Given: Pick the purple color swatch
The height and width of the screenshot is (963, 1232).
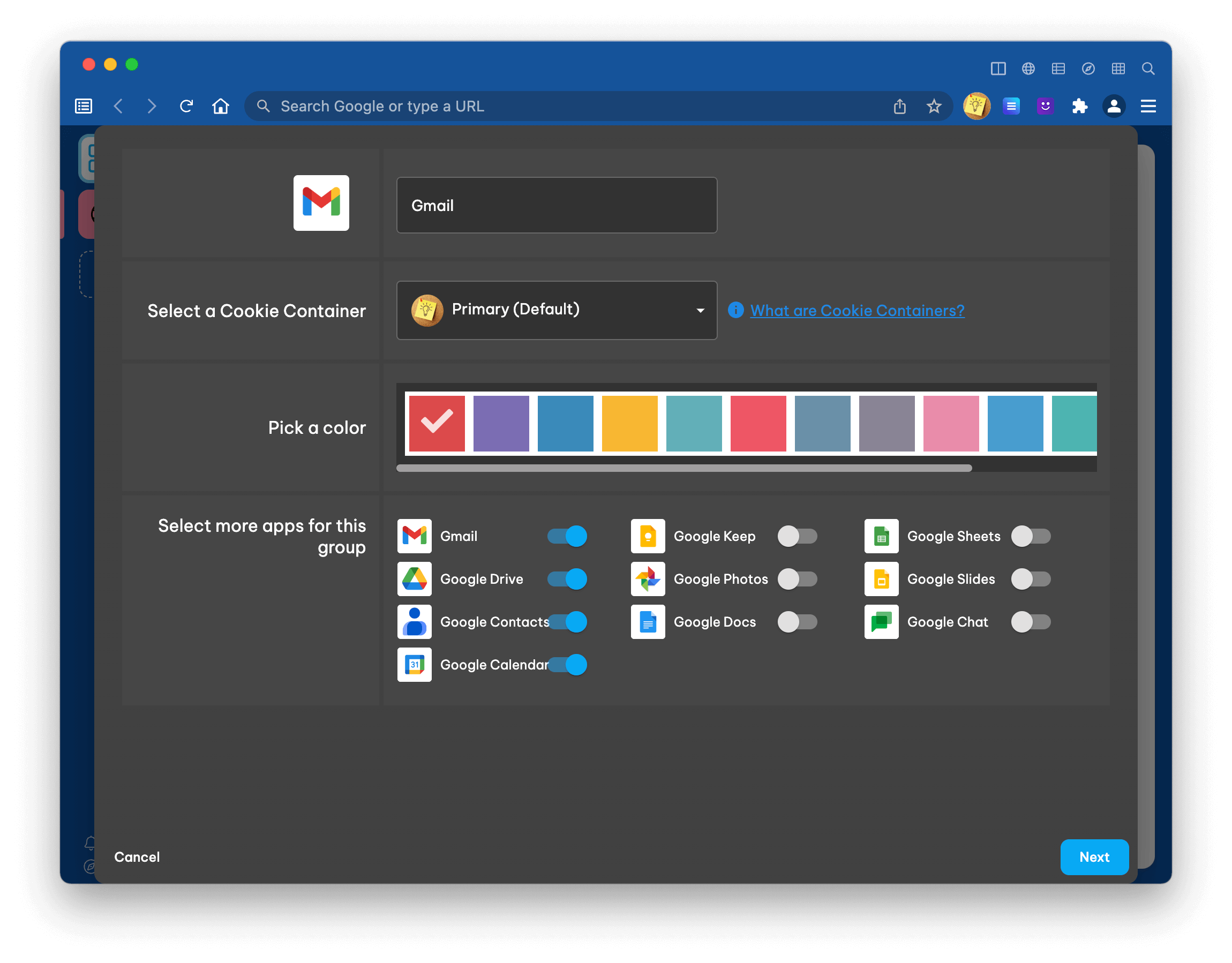Looking at the screenshot, I should click(x=501, y=423).
